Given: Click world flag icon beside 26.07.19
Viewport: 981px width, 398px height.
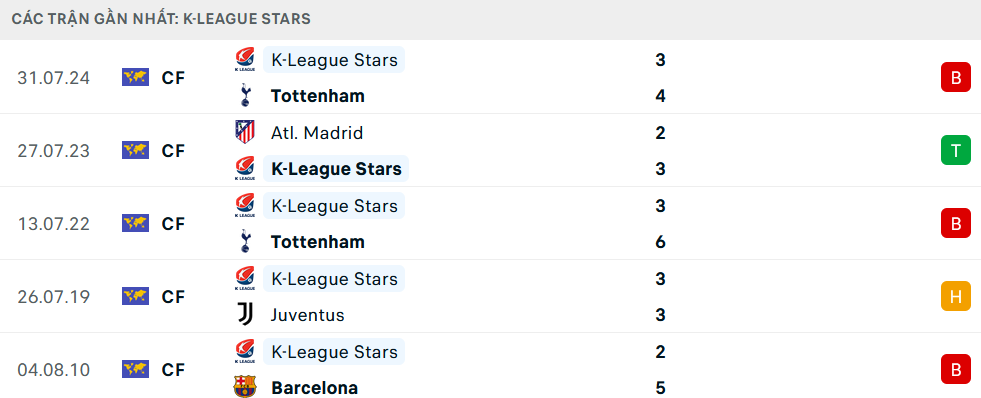Looking at the screenshot, I should pos(135,296).
